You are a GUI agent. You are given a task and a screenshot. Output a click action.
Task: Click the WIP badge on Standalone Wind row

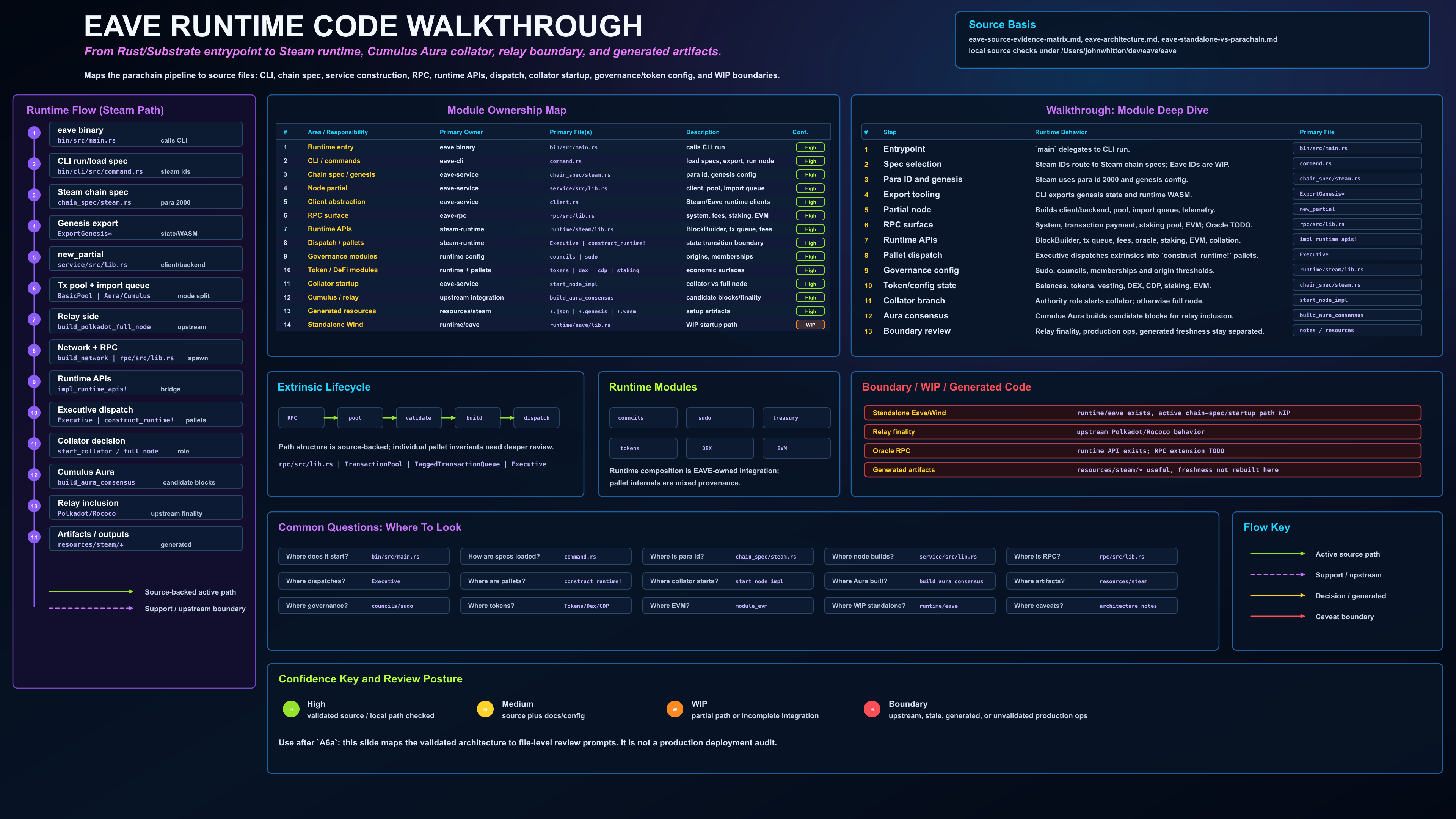pos(810,325)
